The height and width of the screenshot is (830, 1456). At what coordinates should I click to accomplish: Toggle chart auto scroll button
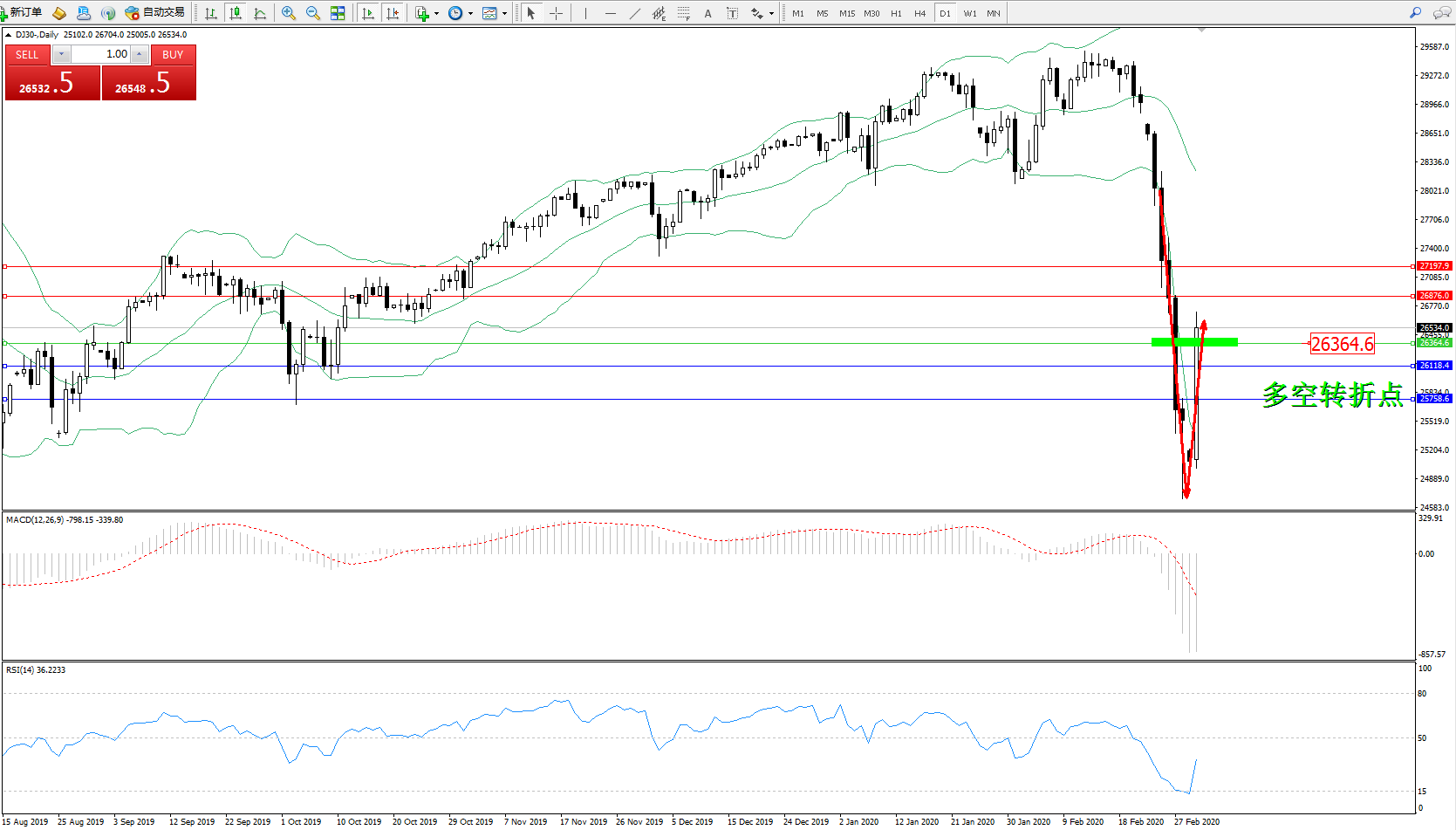click(368, 13)
